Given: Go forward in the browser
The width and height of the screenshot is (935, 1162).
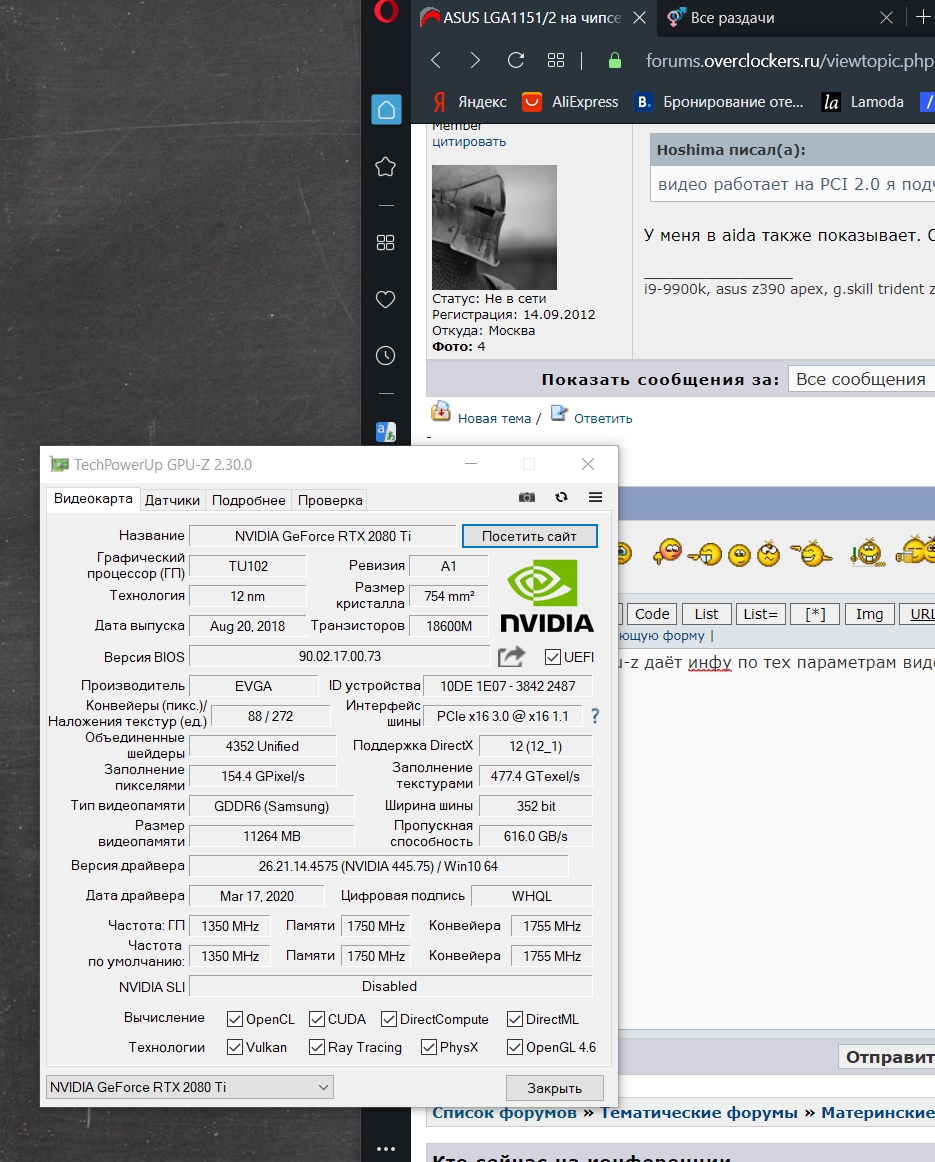Looking at the screenshot, I should pos(475,60).
